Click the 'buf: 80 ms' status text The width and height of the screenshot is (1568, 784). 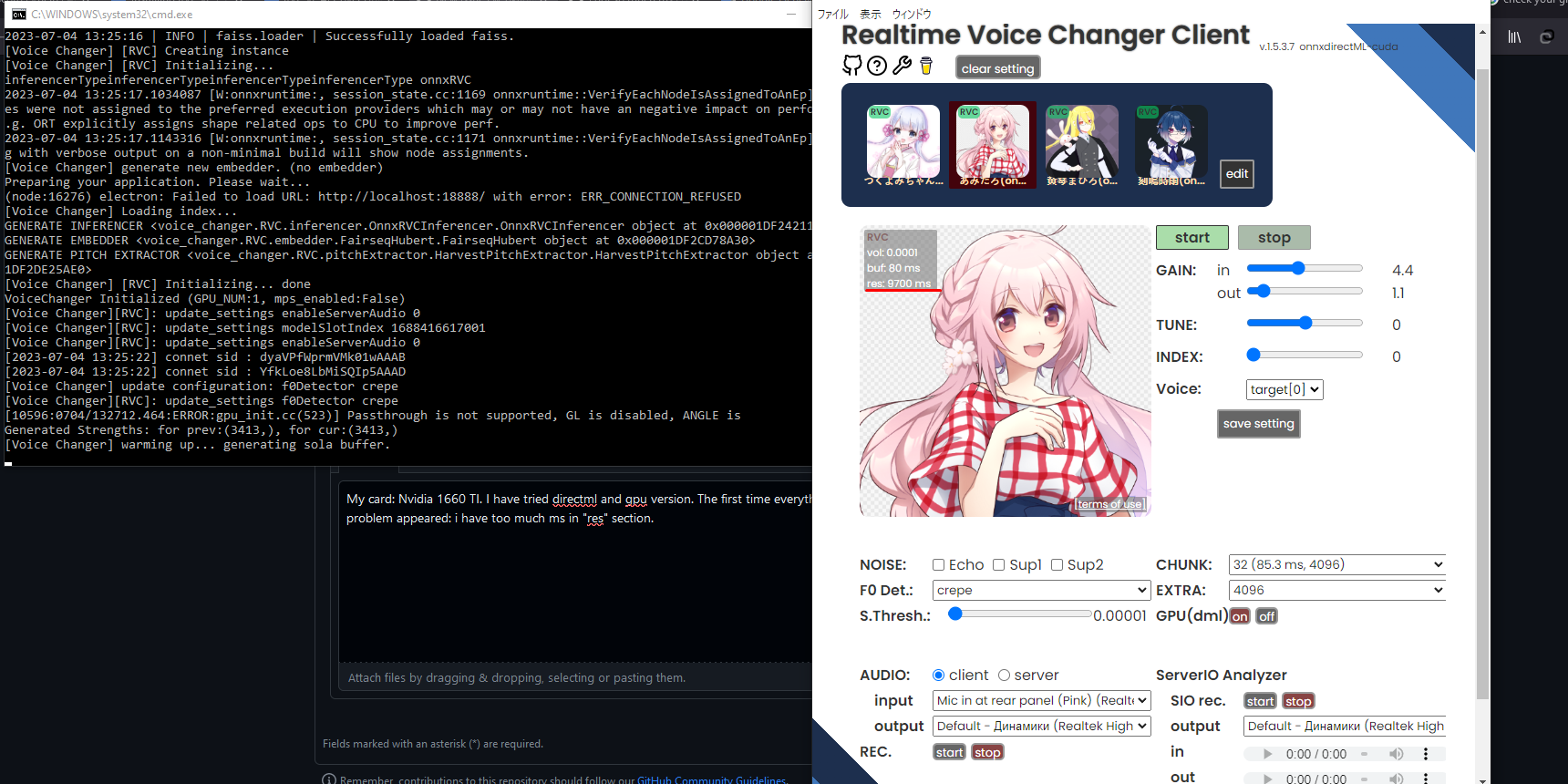click(x=893, y=268)
